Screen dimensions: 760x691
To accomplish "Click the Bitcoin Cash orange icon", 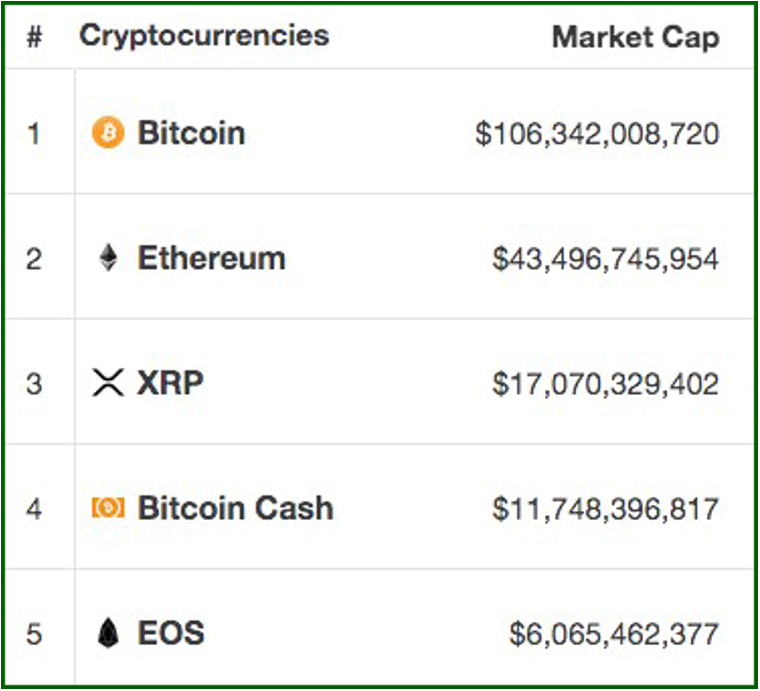I will point(108,507).
